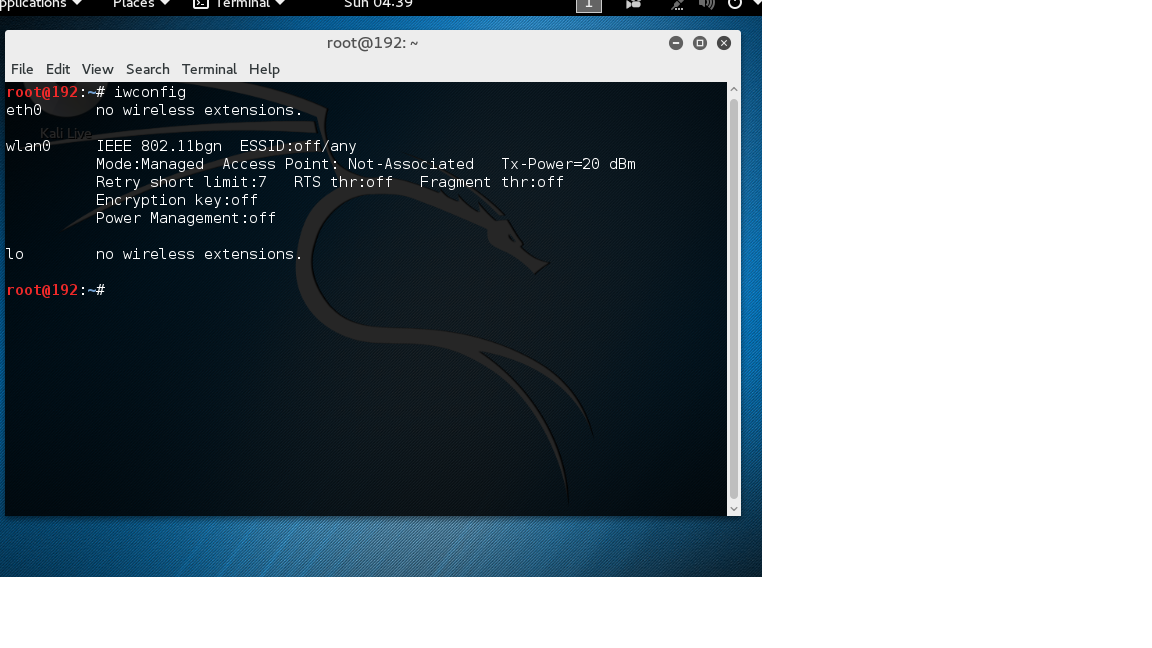Click 'Access Point: Not-Associated' text

point(348,164)
